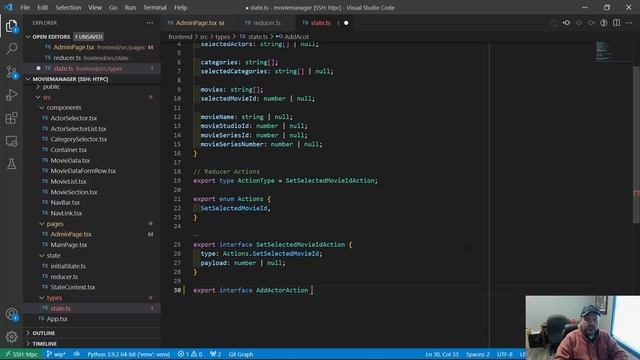Expand the public folder
The width and height of the screenshot is (640, 360).
51,87
